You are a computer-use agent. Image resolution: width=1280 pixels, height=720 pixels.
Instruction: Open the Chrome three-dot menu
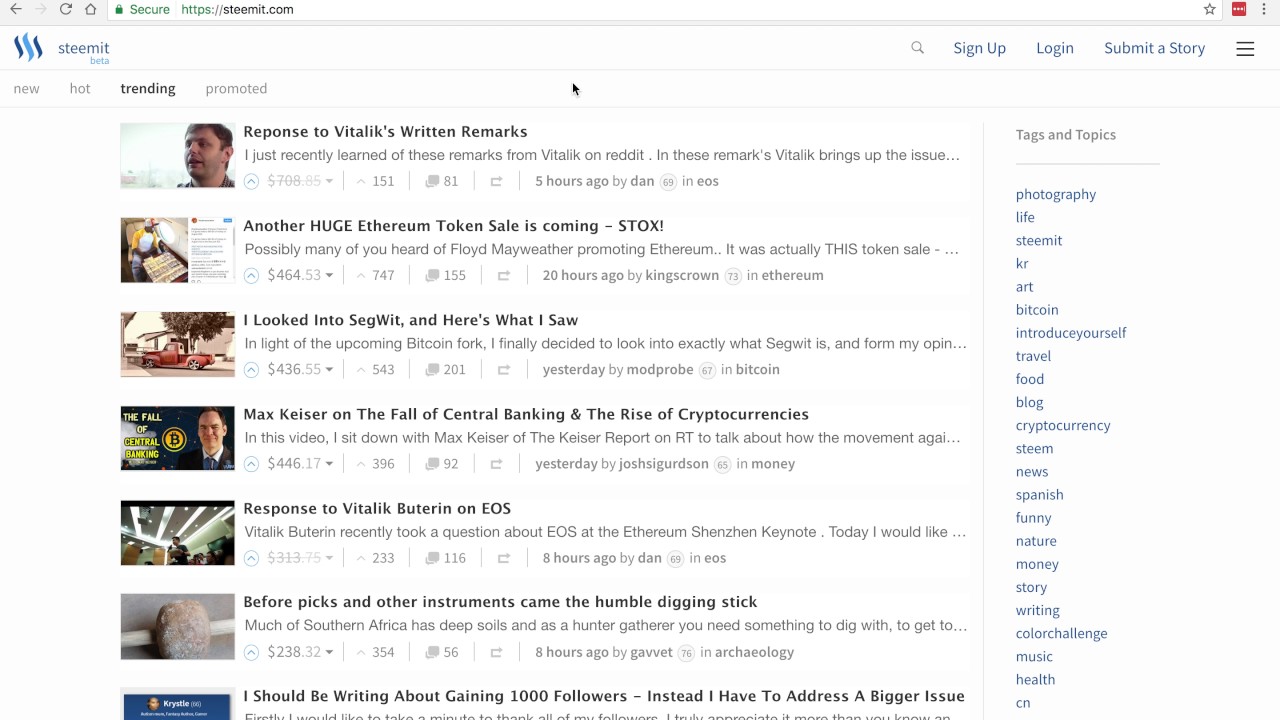[x=1264, y=9]
